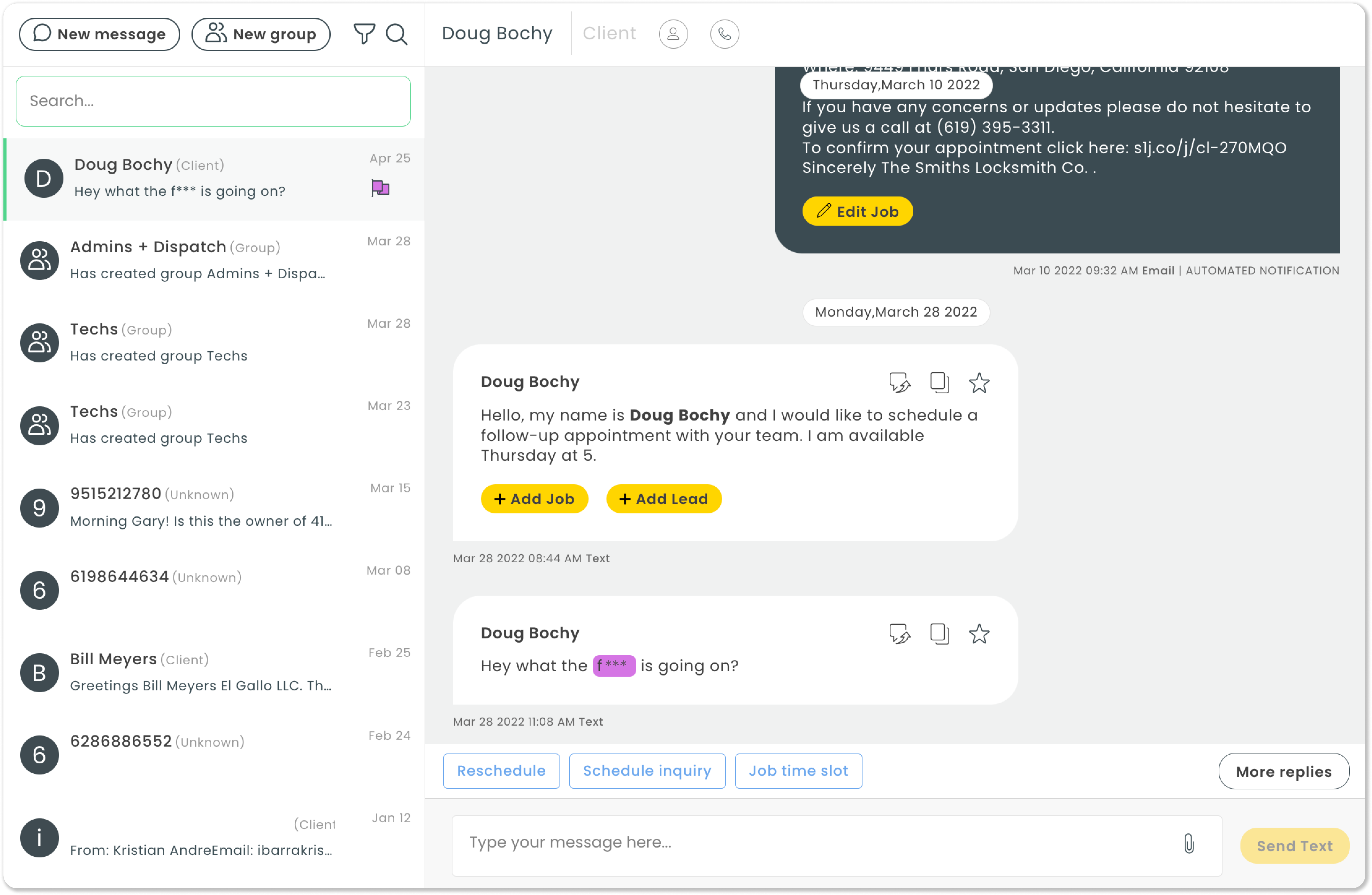Viewport: 1372px width, 895px height.
Task: Copy the follow-up appointment message
Action: [939, 382]
